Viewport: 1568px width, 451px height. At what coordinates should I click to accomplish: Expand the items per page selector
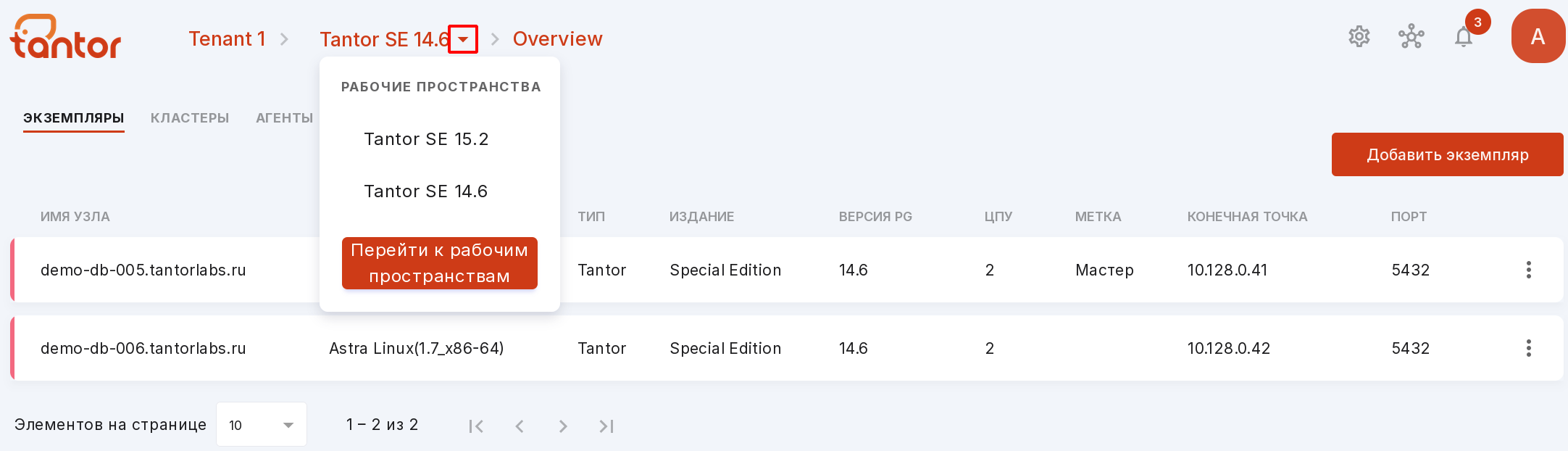coord(262,424)
